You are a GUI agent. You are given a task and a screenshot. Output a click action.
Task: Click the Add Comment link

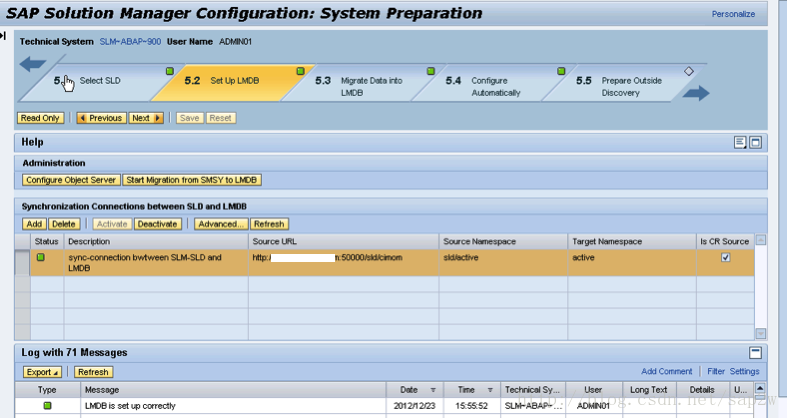[x=666, y=371]
